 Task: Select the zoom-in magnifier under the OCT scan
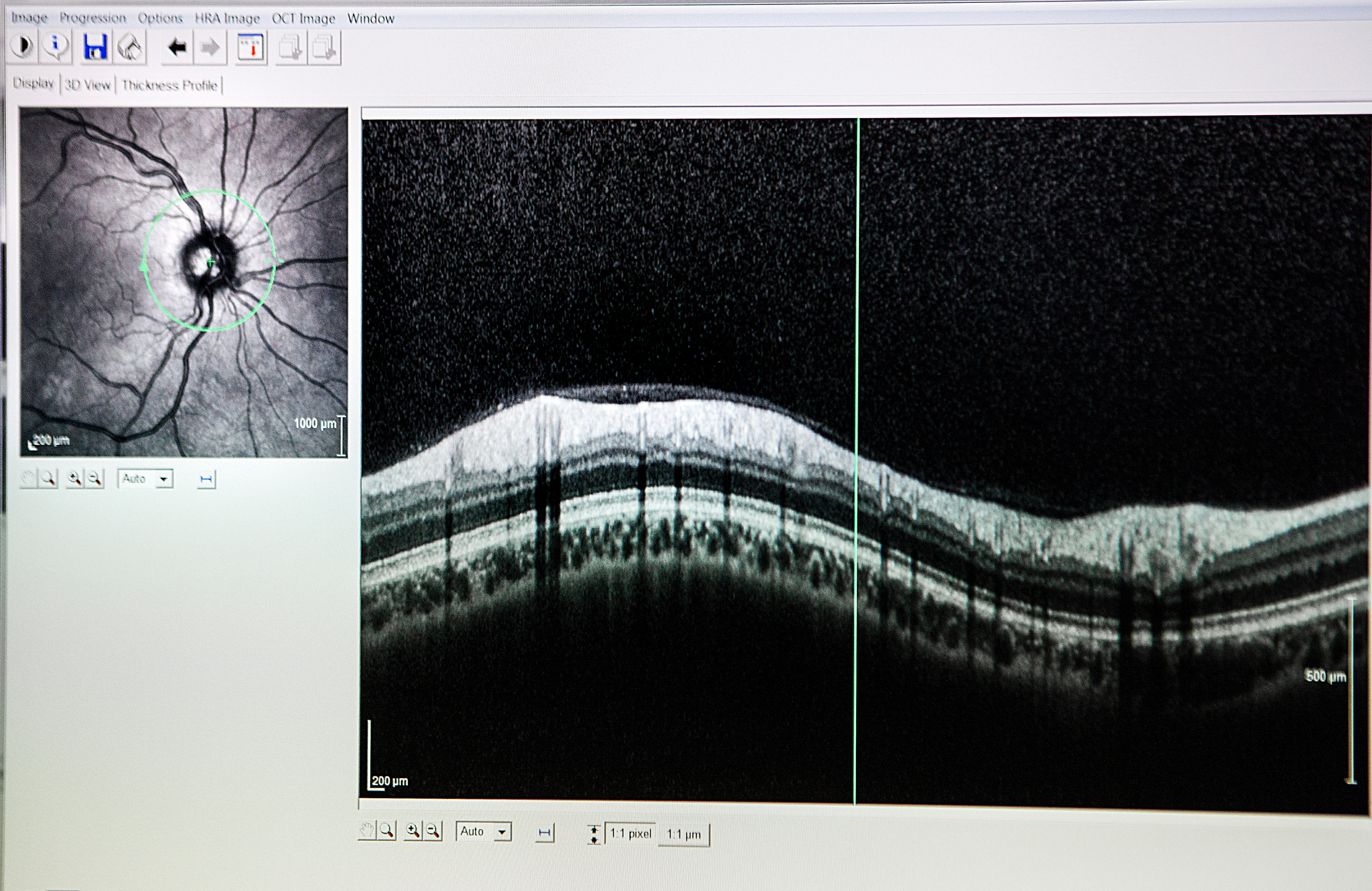(413, 832)
